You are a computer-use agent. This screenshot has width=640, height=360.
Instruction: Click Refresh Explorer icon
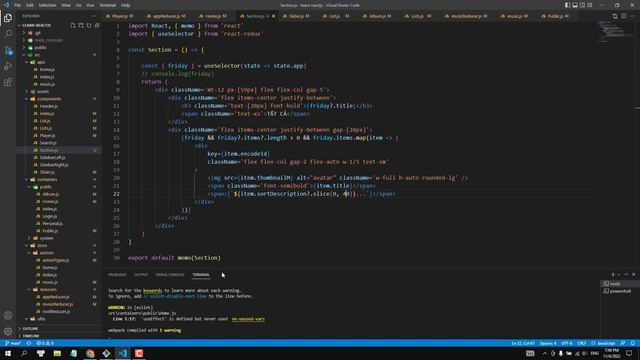89,25
